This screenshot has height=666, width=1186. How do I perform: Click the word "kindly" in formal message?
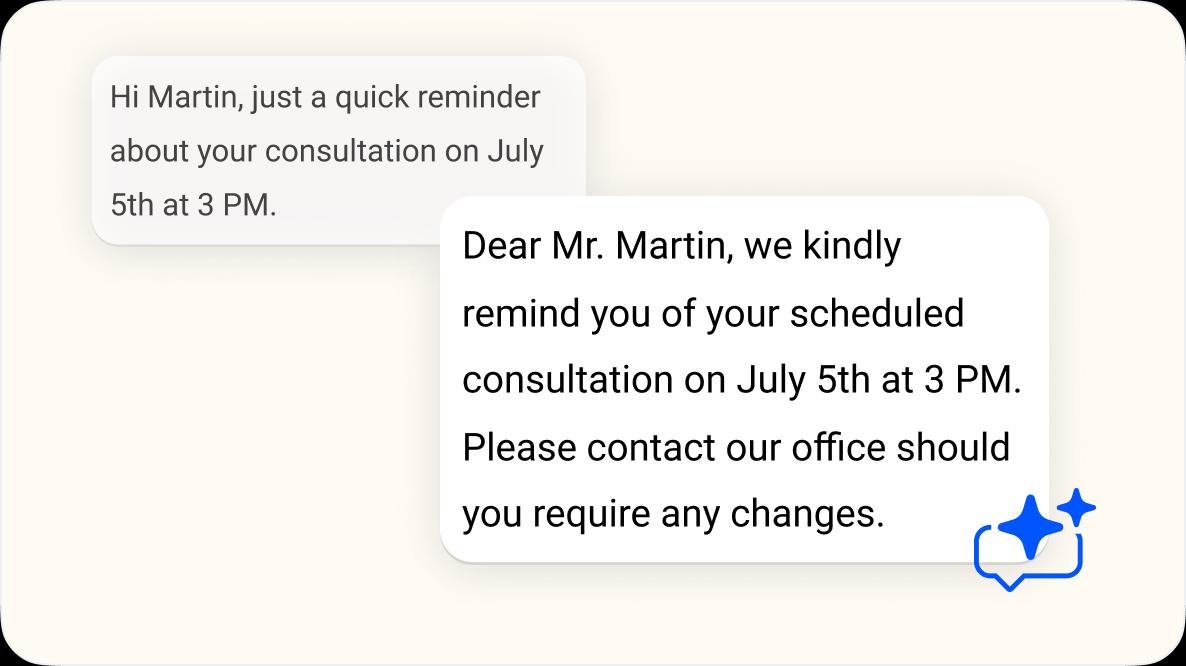point(852,246)
